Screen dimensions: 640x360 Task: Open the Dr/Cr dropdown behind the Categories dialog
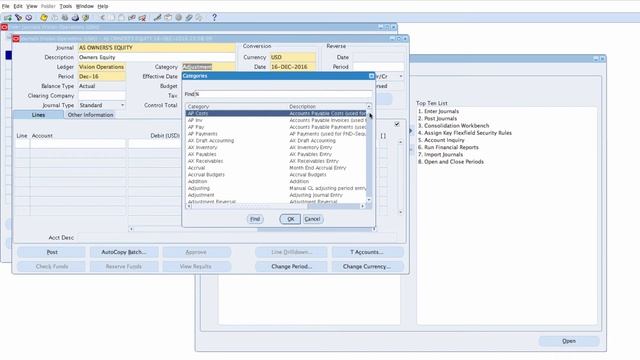pos(400,76)
